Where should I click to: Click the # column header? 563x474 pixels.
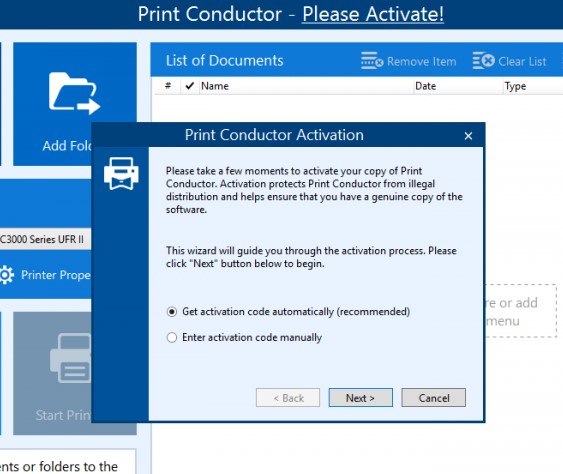168,86
